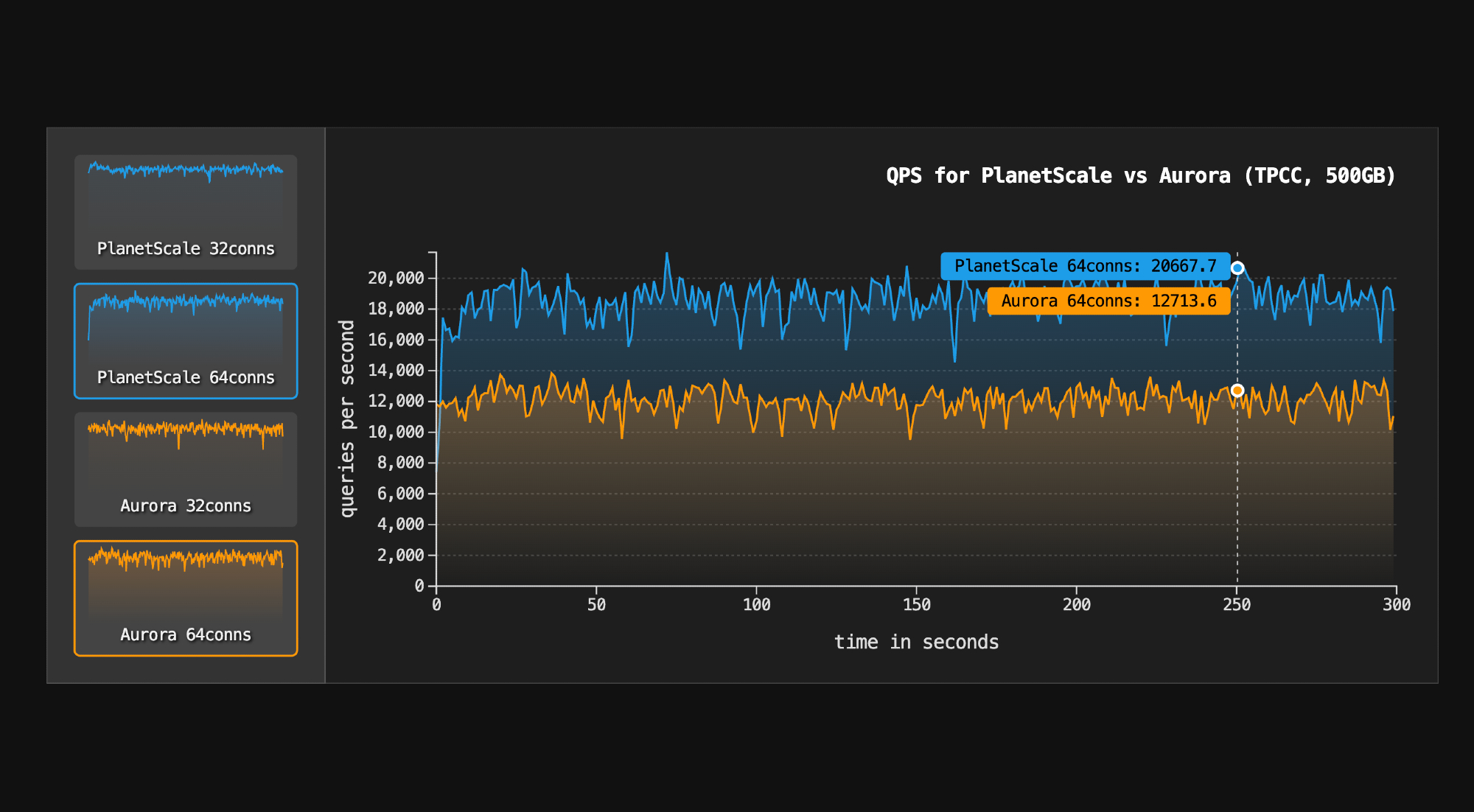This screenshot has width=1474, height=812.
Task: Click the orange Aurora data point marker
Action: (x=1237, y=391)
